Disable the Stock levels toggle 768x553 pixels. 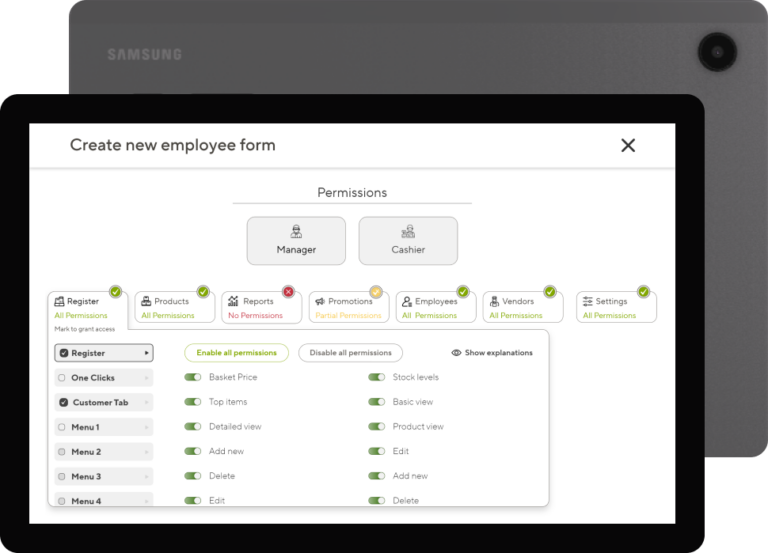click(377, 377)
